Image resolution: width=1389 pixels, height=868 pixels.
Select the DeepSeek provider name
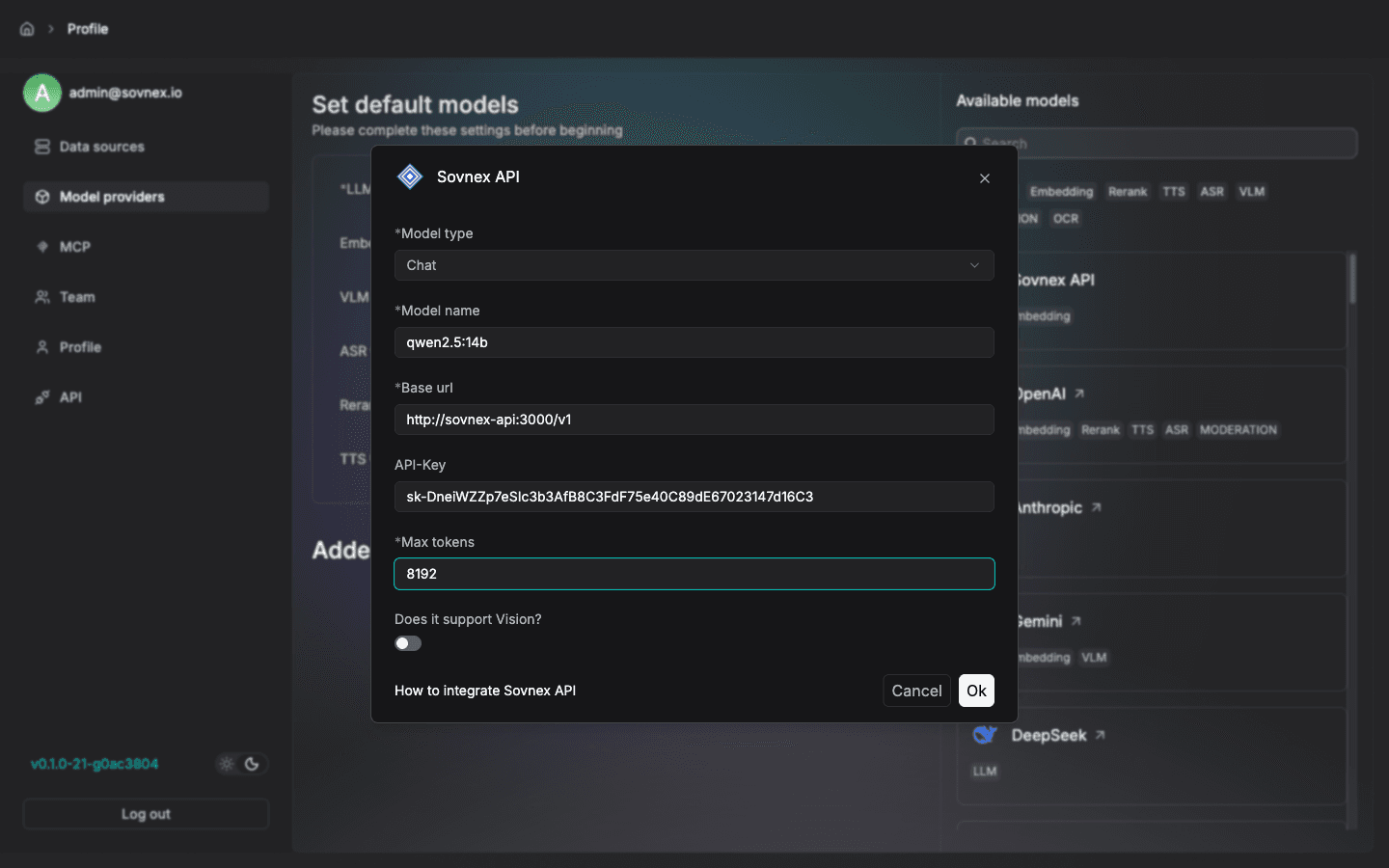point(1049,735)
